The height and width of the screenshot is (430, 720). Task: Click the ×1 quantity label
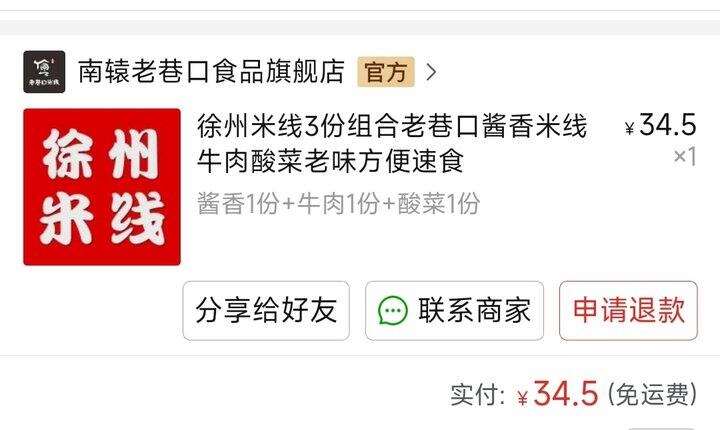point(685,156)
